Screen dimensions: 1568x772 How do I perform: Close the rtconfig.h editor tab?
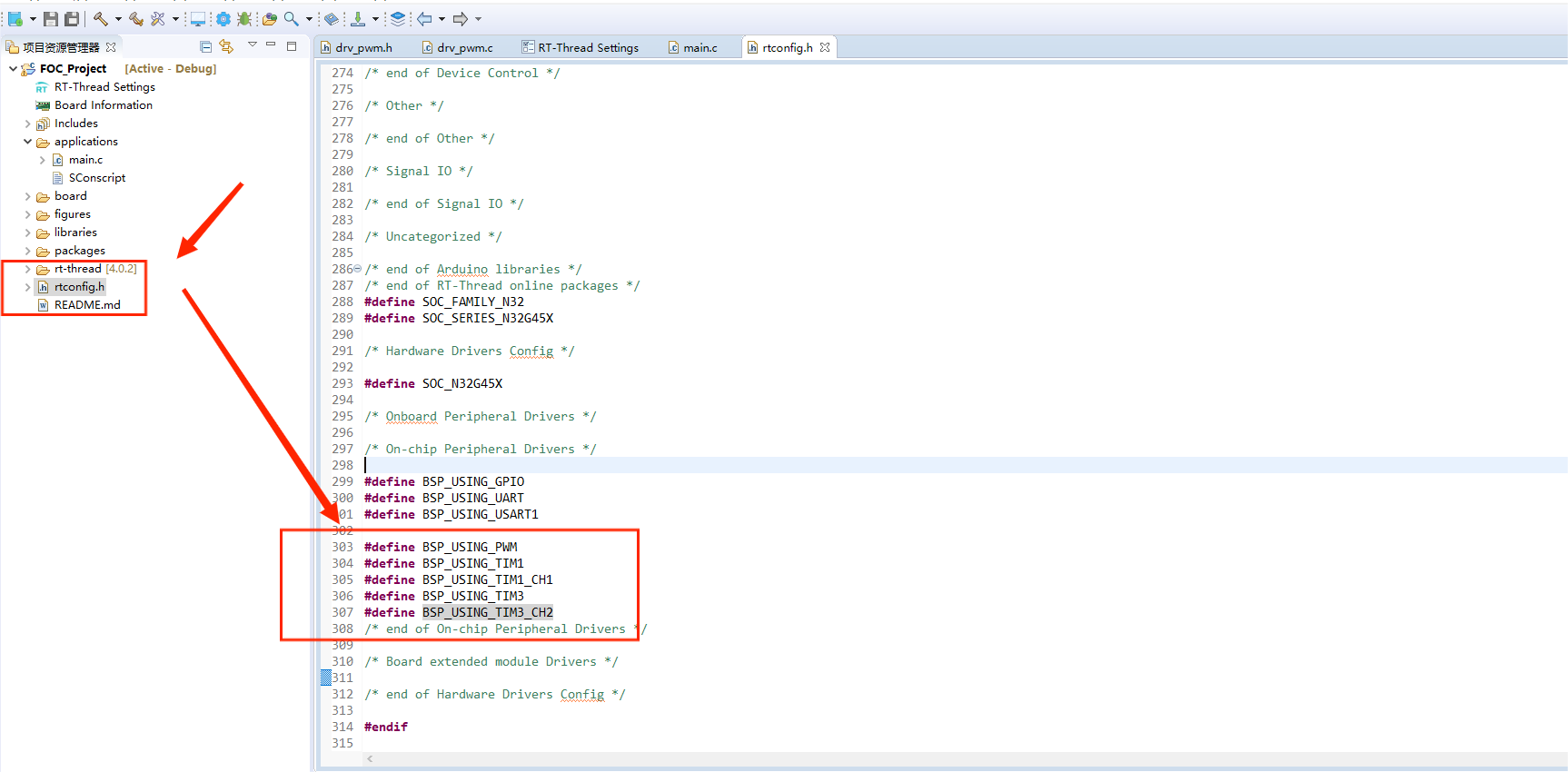click(825, 47)
